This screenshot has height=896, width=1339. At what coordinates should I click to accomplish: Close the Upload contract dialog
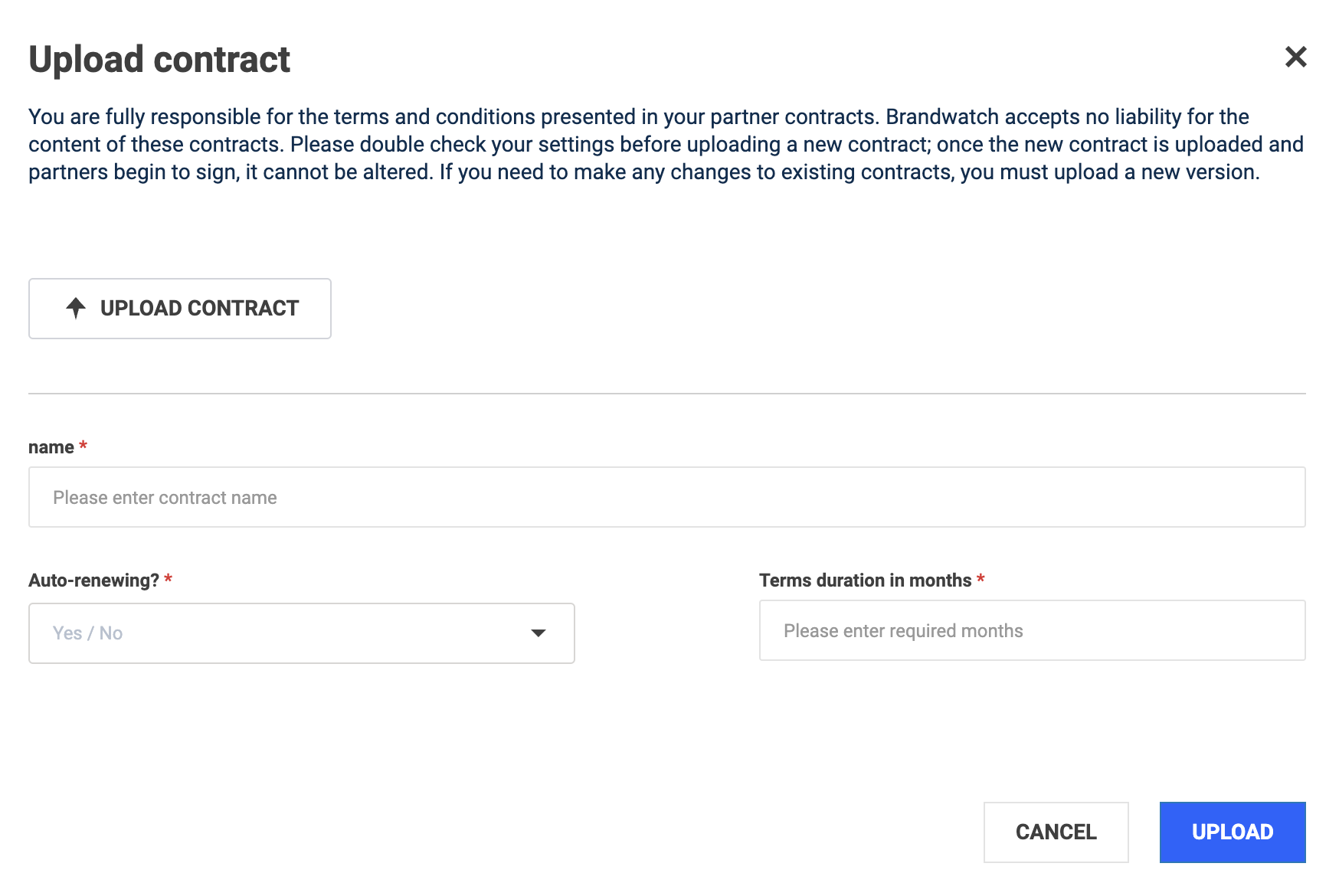[x=1295, y=57]
